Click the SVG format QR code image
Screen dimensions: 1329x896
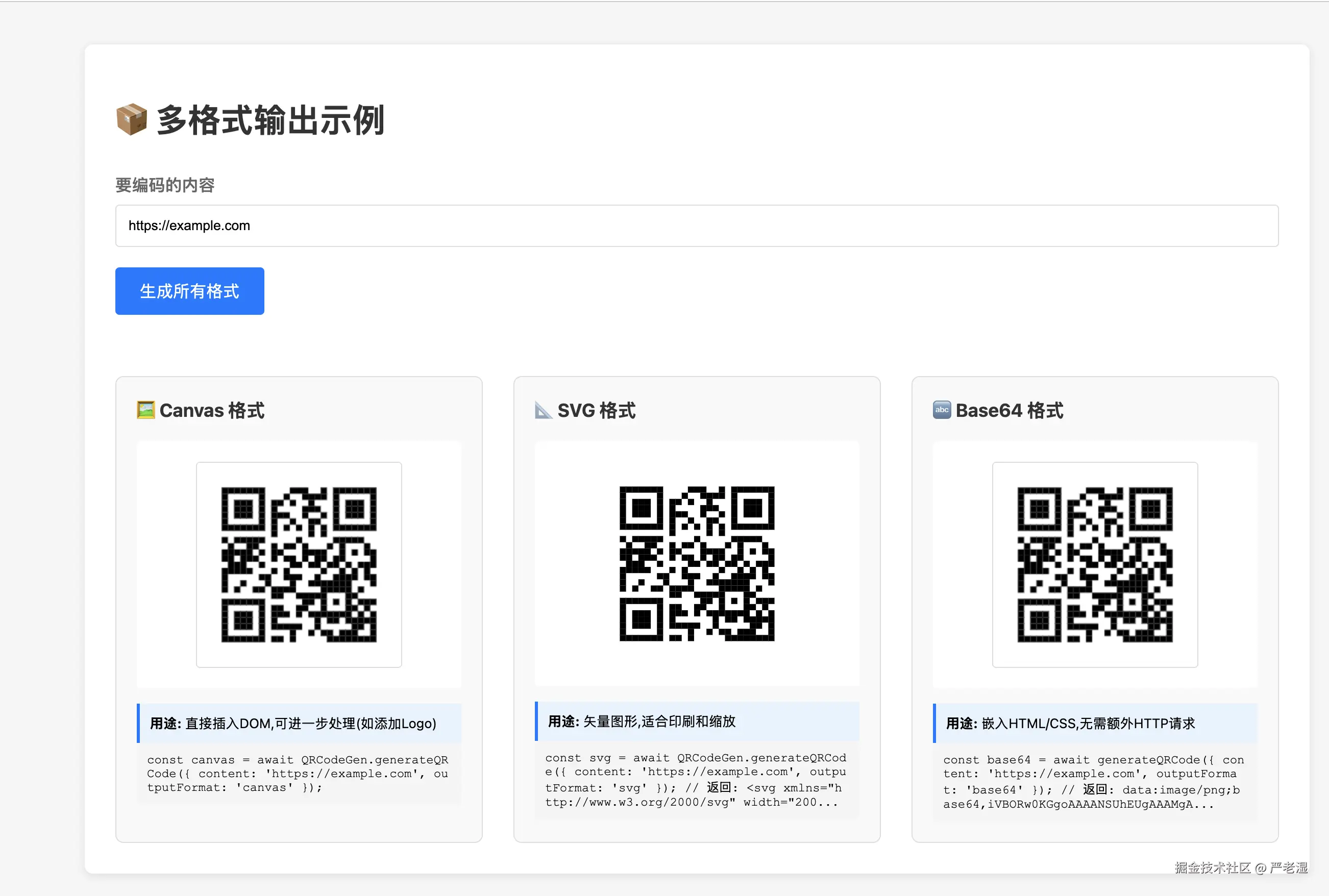pyautogui.click(x=696, y=563)
